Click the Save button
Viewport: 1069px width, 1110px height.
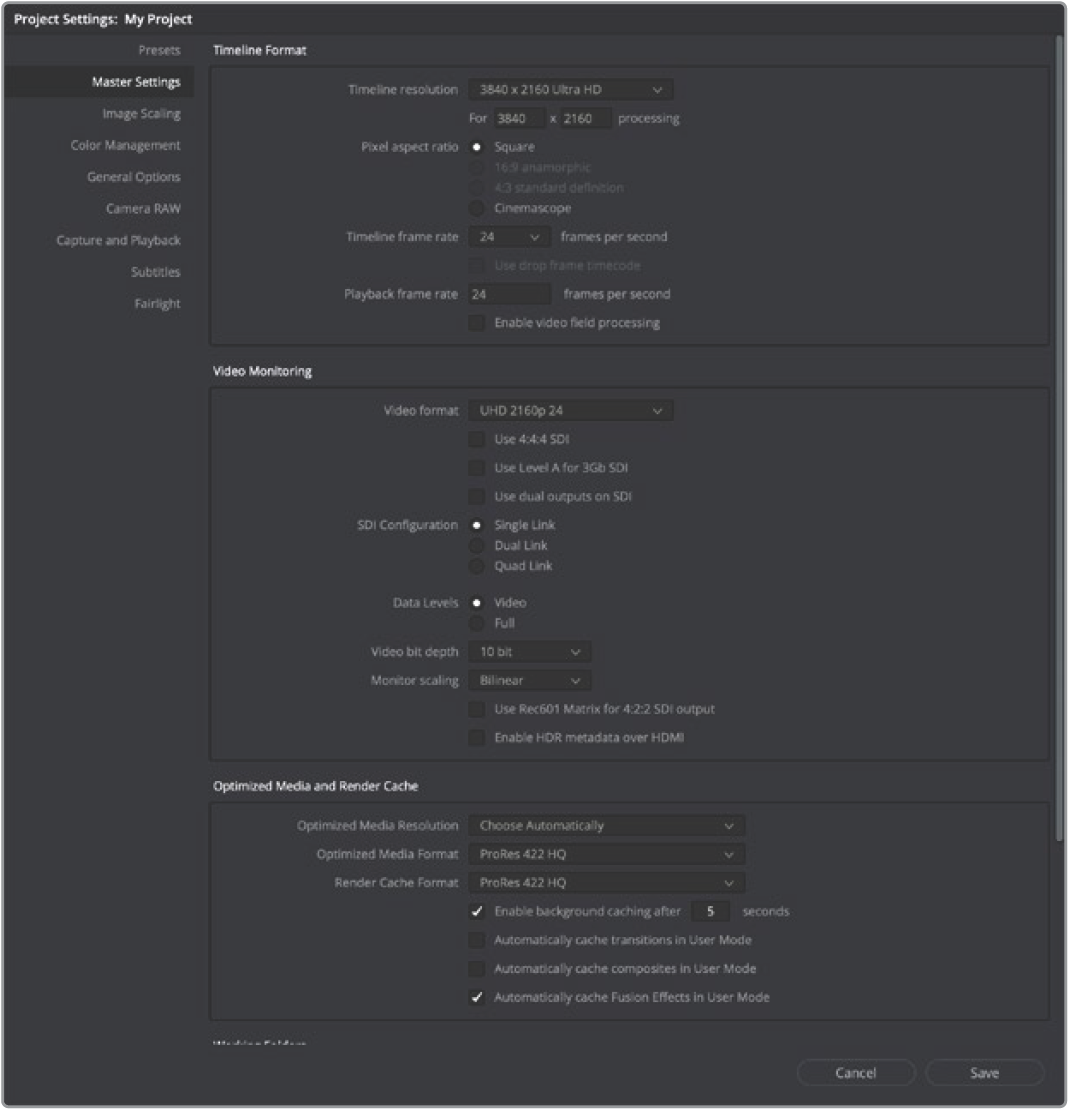[x=984, y=1073]
